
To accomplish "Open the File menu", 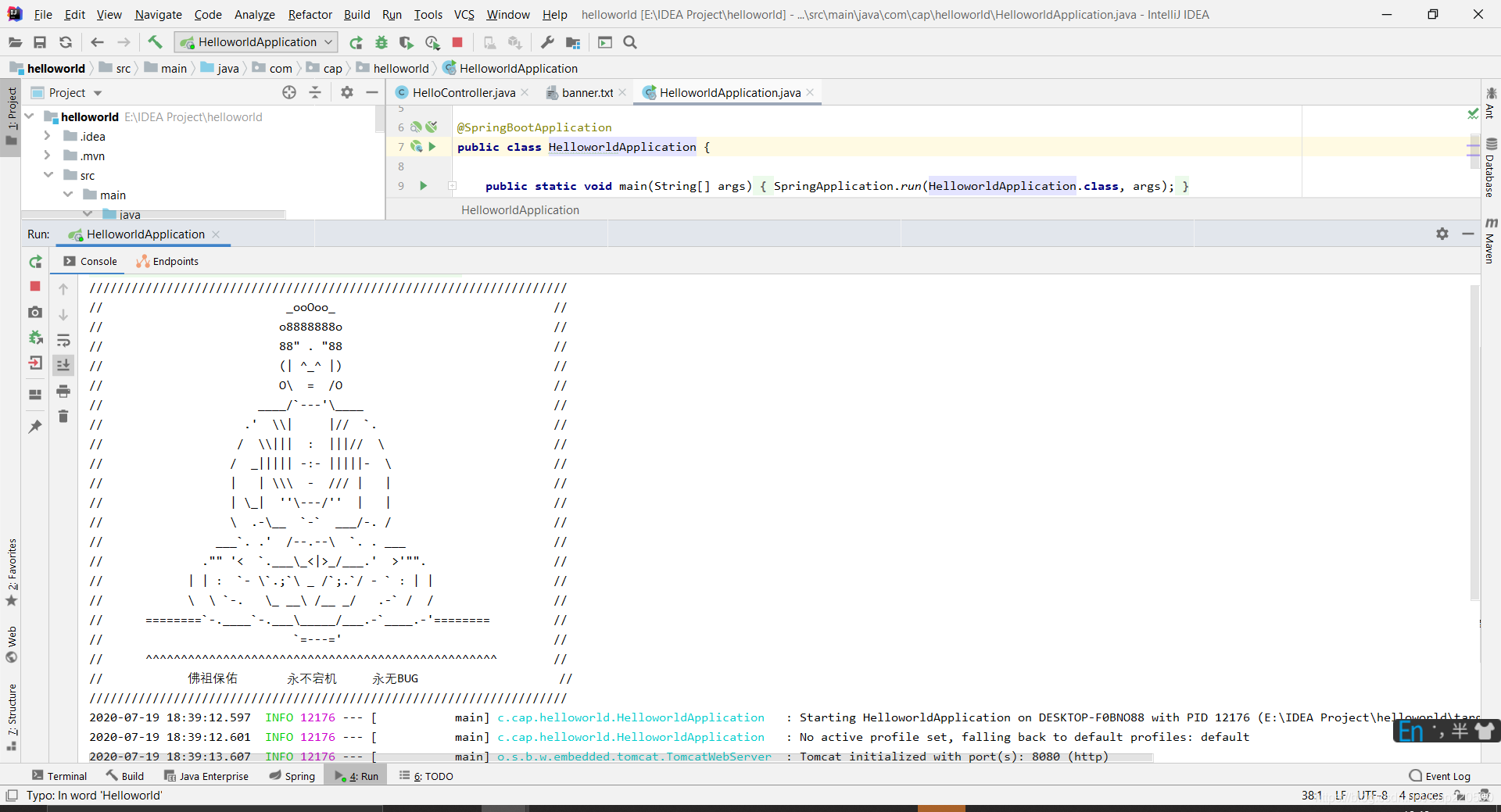I will coord(43,14).
